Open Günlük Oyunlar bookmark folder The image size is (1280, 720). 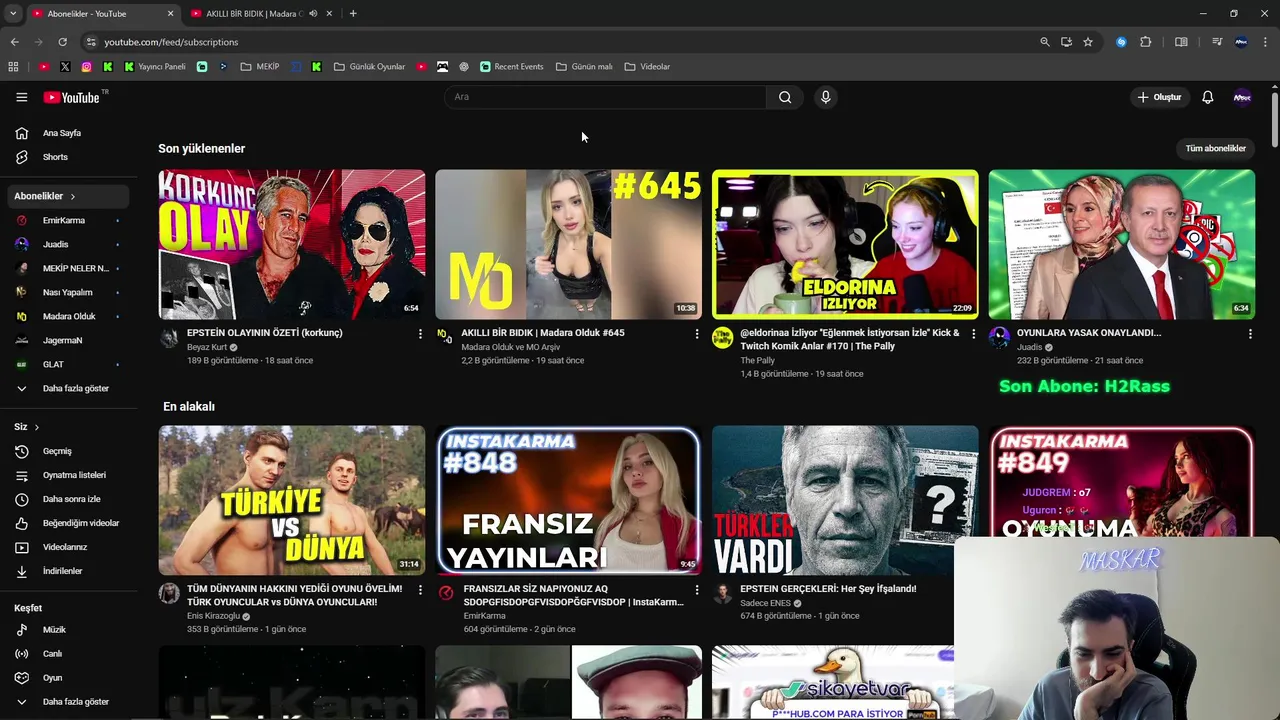pyautogui.click(x=369, y=67)
